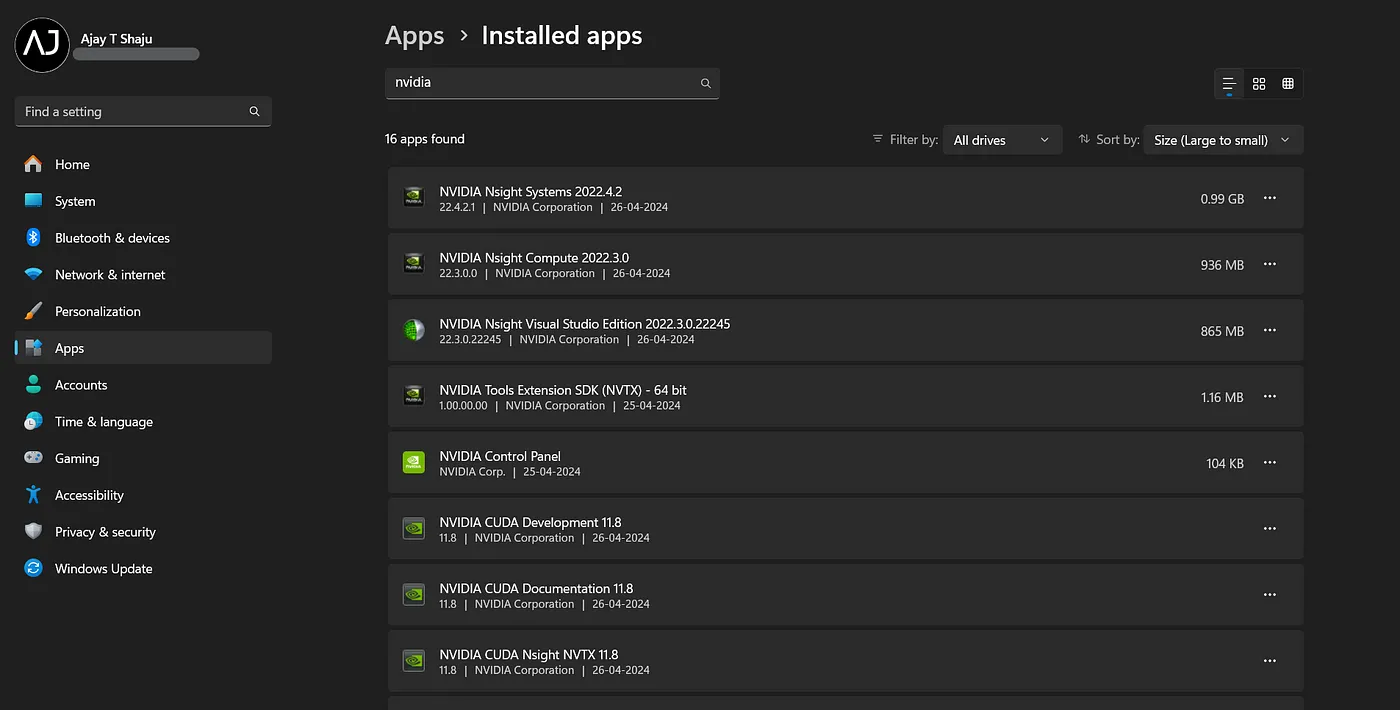
Task: Click the 0.99 GB size value
Action: coord(1222,199)
